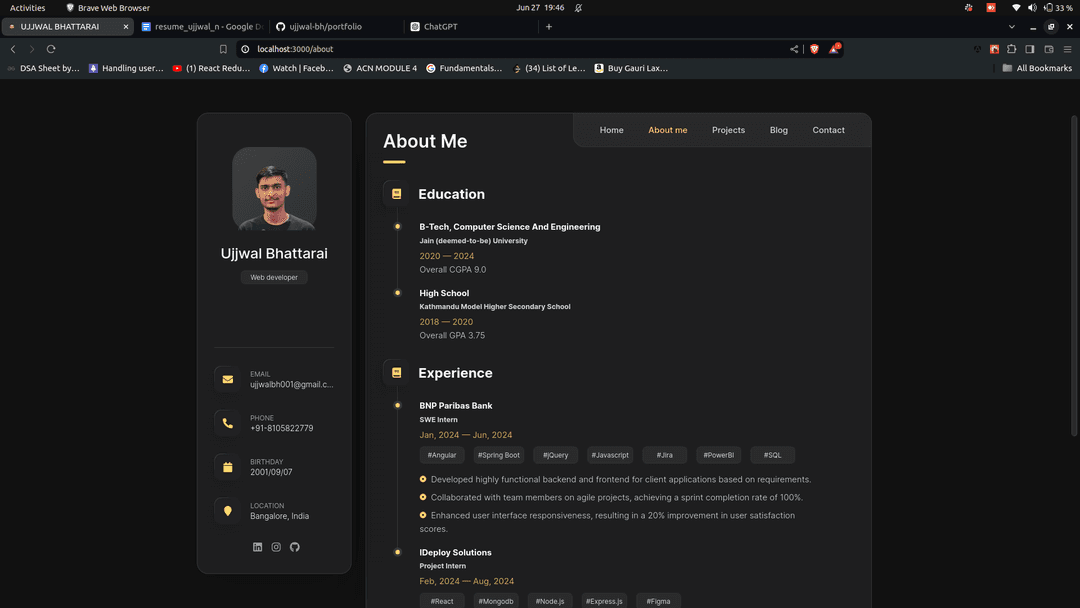Go to Projects in navbar
1080x608 pixels.
(728, 130)
